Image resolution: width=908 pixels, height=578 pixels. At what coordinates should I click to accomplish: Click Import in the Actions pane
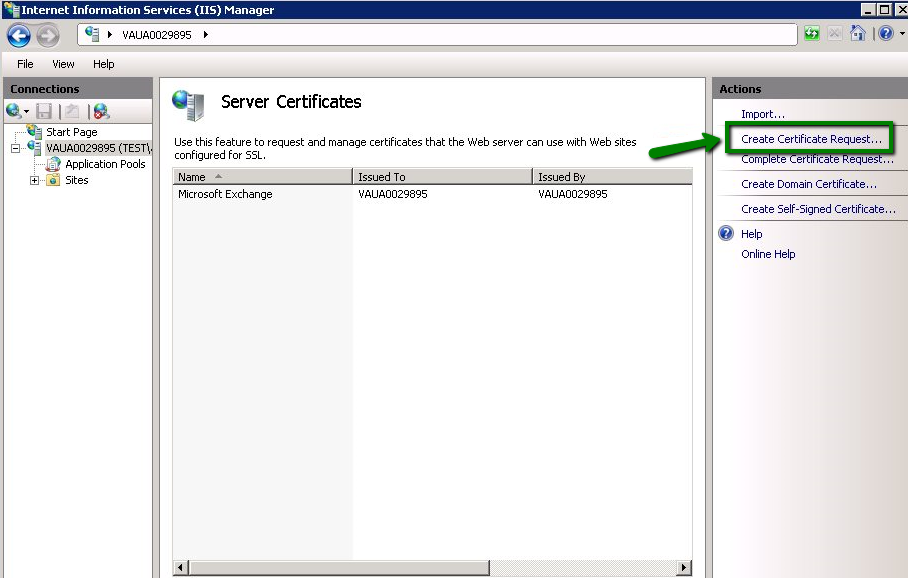coord(762,114)
